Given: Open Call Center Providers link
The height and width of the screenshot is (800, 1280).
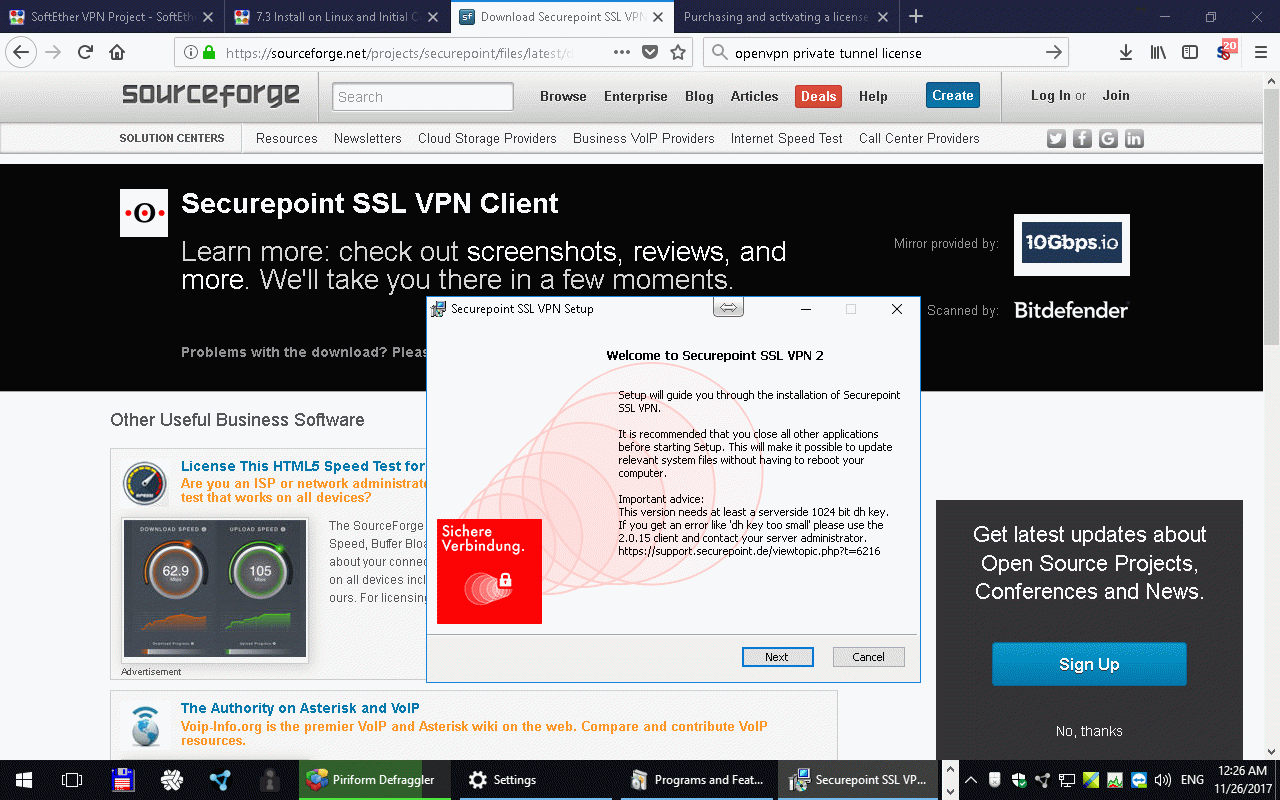Looking at the screenshot, I should (919, 139).
